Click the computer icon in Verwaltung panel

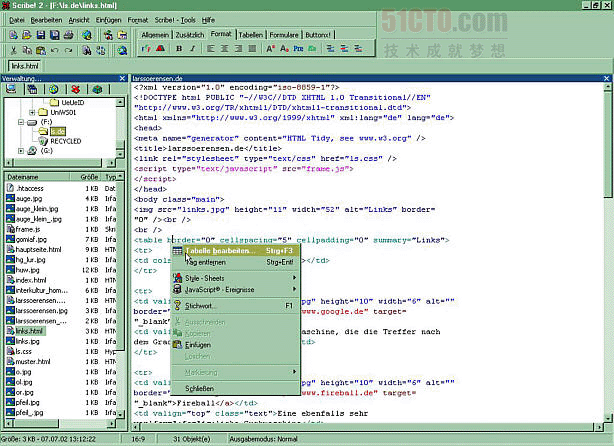point(11,89)
